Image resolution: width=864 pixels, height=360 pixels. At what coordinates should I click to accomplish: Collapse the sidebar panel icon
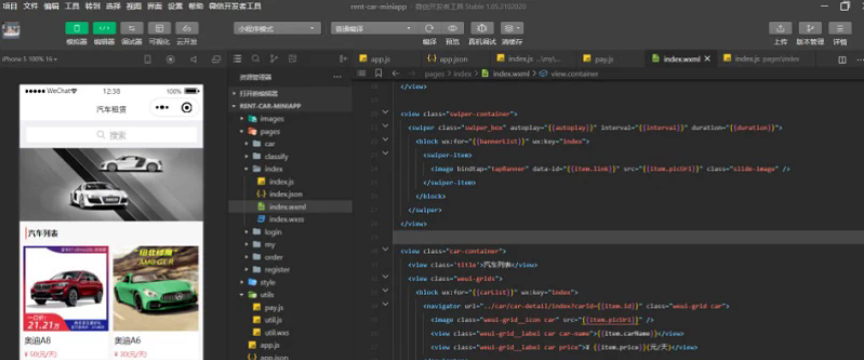coord(343,58)
